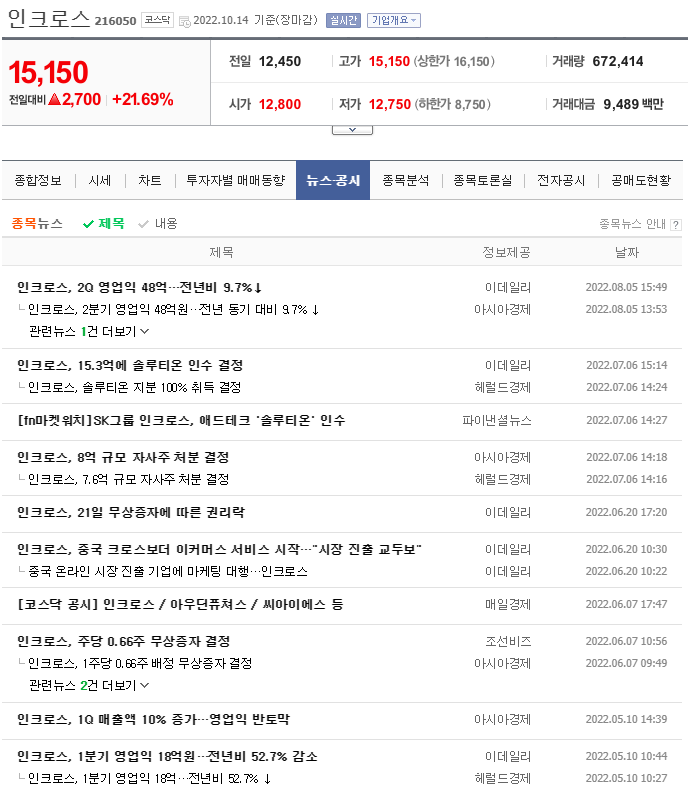Image resolution: width=688 pixels, height=794 pixels.
Task: Open article 인크로스, 1Q 매출액 10% 증가…영업익 반토막
Action: (153, 719)
